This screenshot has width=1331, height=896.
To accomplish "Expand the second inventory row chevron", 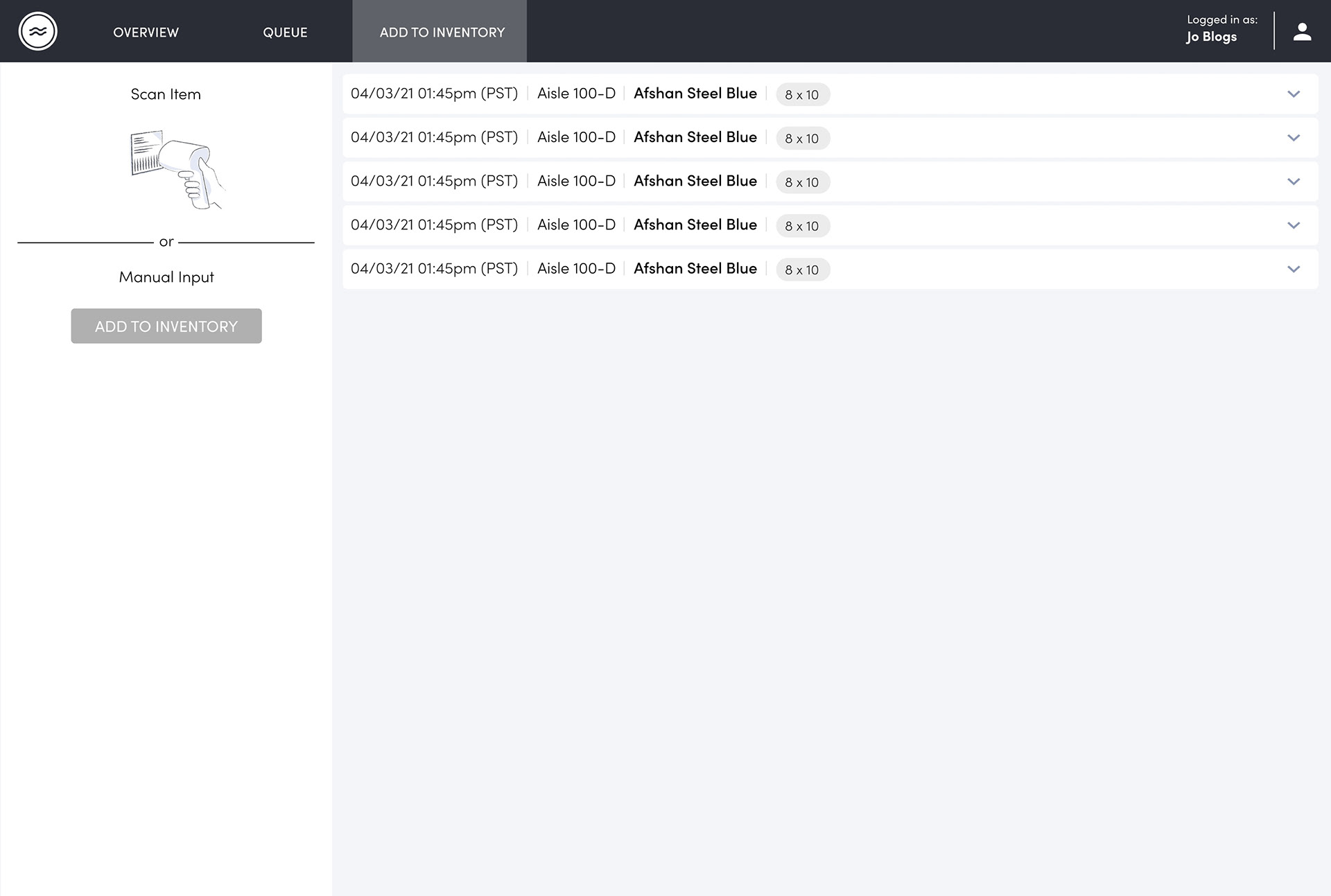I will click(x=1294, y=138).
